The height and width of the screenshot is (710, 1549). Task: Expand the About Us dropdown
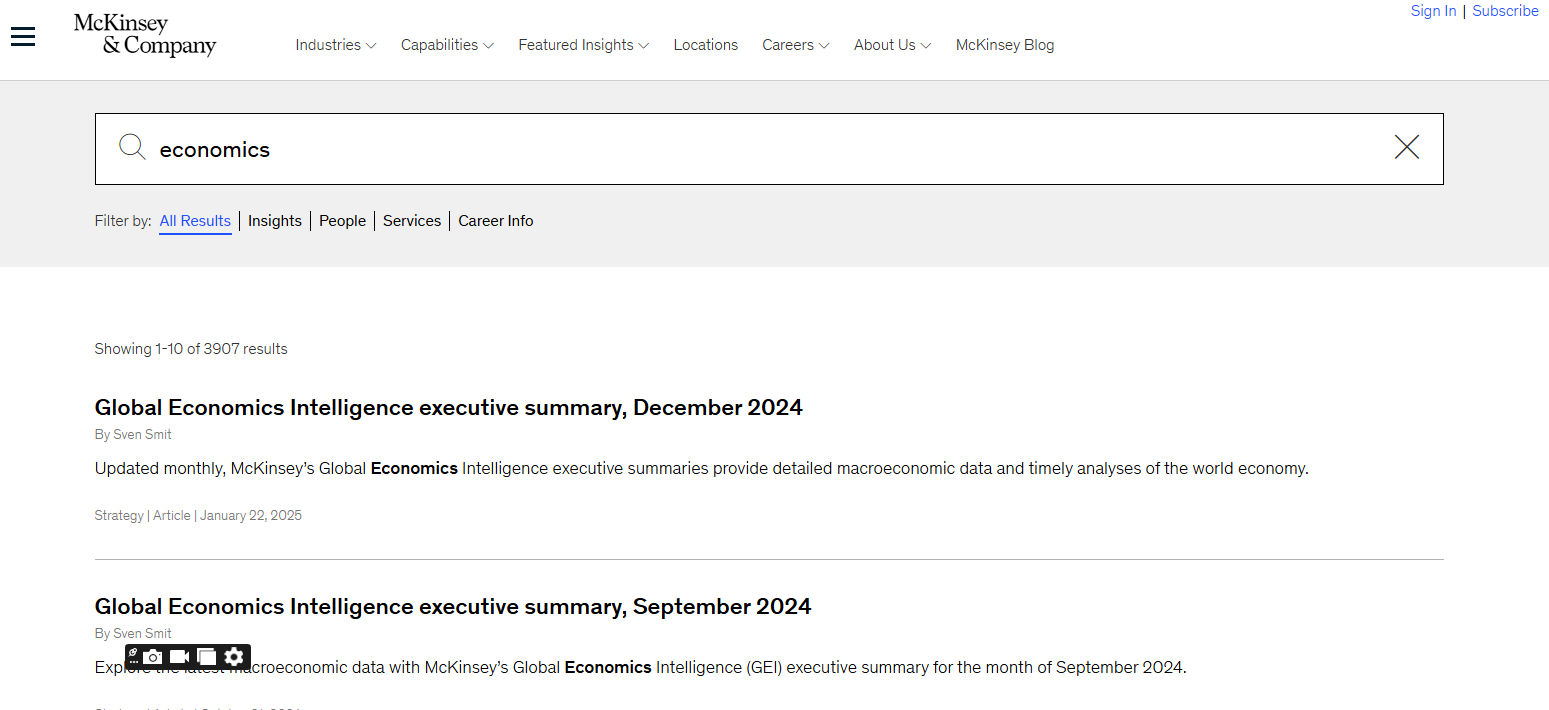point(892,45)
